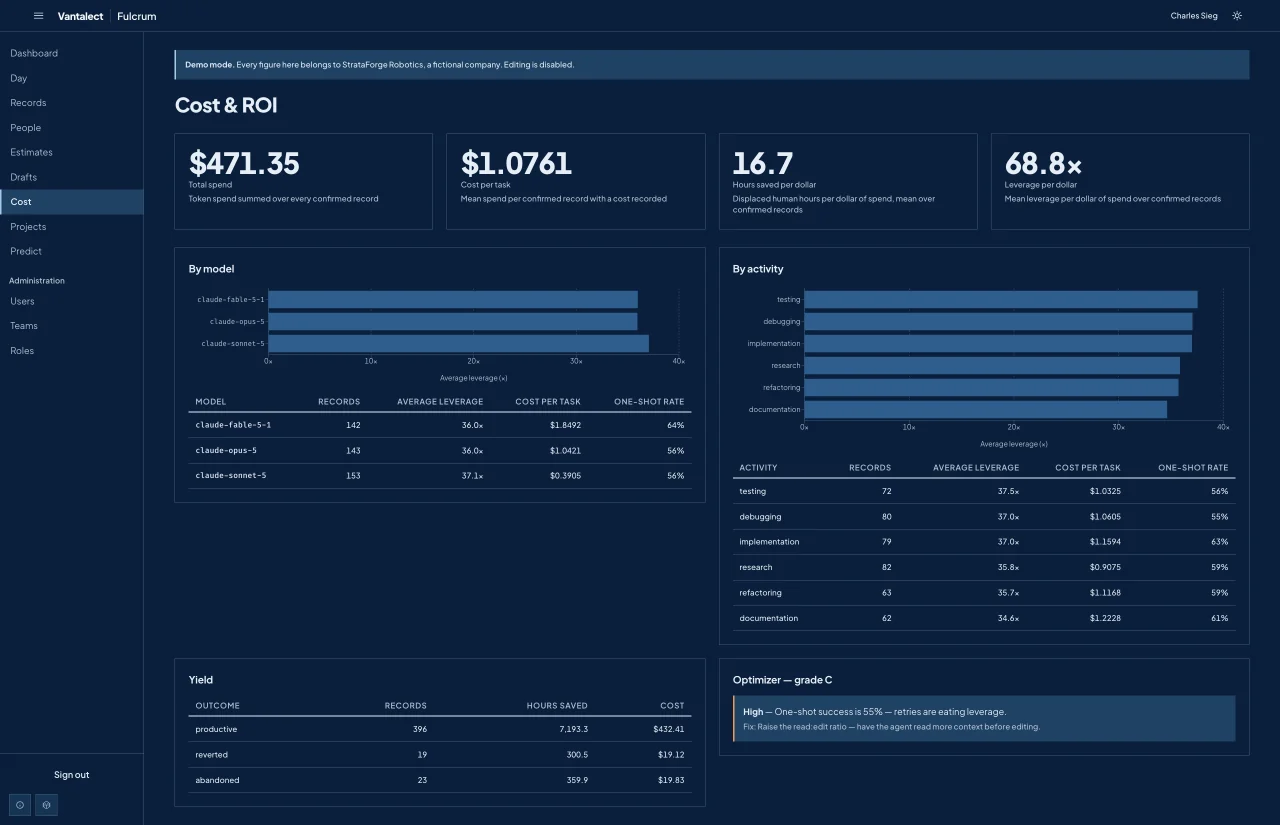Click the $1.2228 cost cell for documentation
Viewport: 1280px width, 825px height.
tap(1105, 618)
